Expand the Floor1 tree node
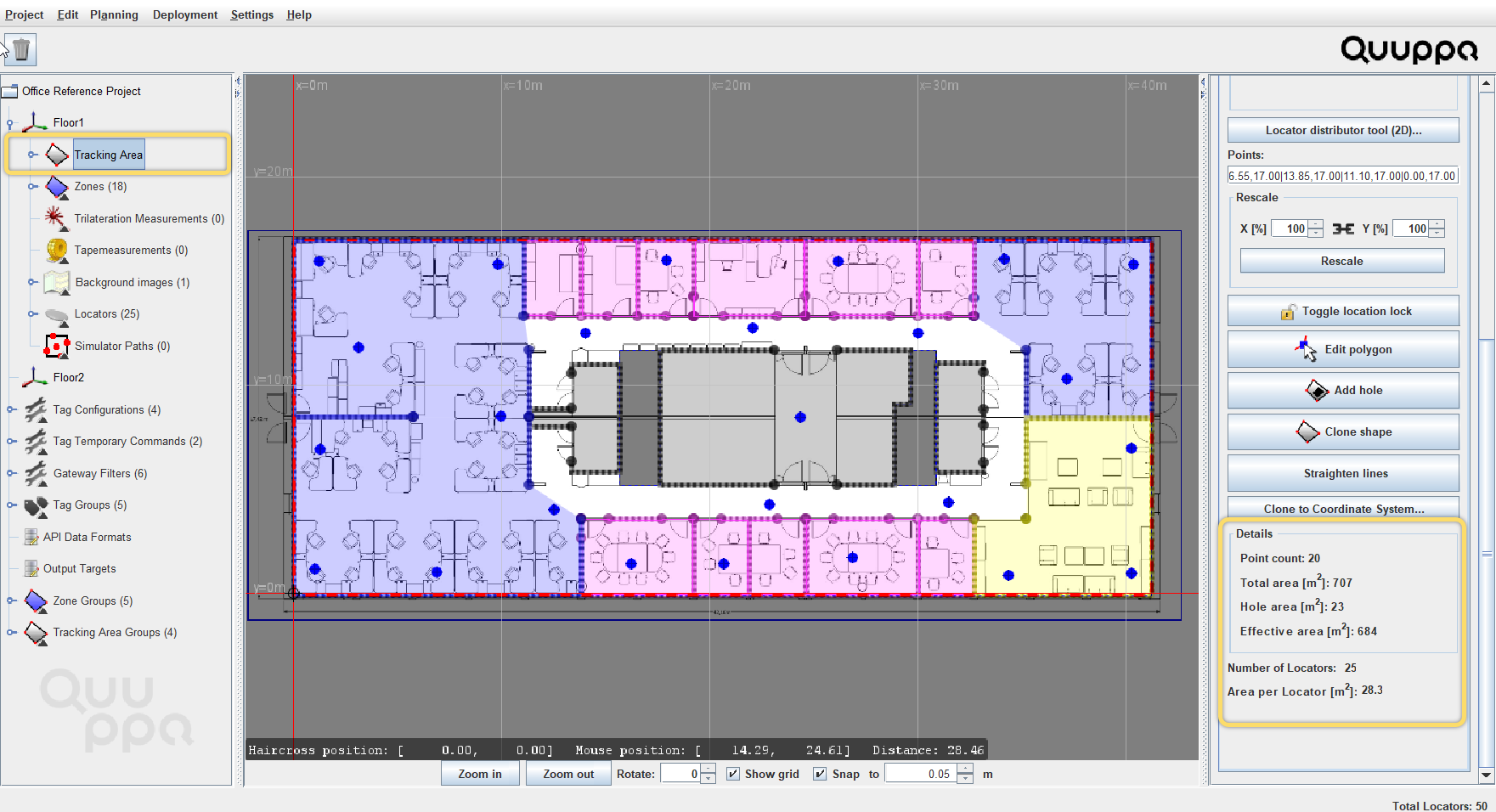Screen dimensions: 1496x812 [x=10, y=123]
